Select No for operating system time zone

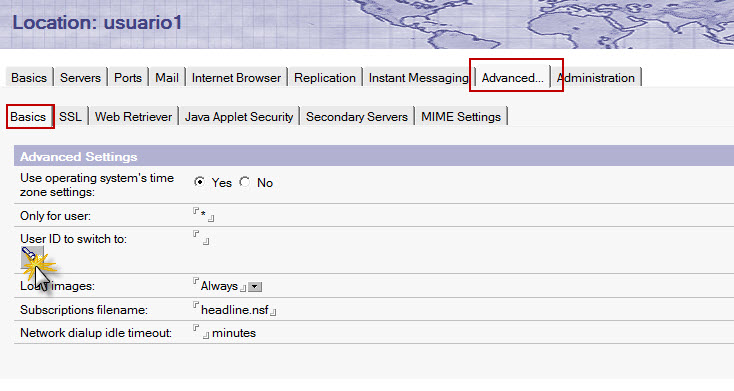[244, 182]
